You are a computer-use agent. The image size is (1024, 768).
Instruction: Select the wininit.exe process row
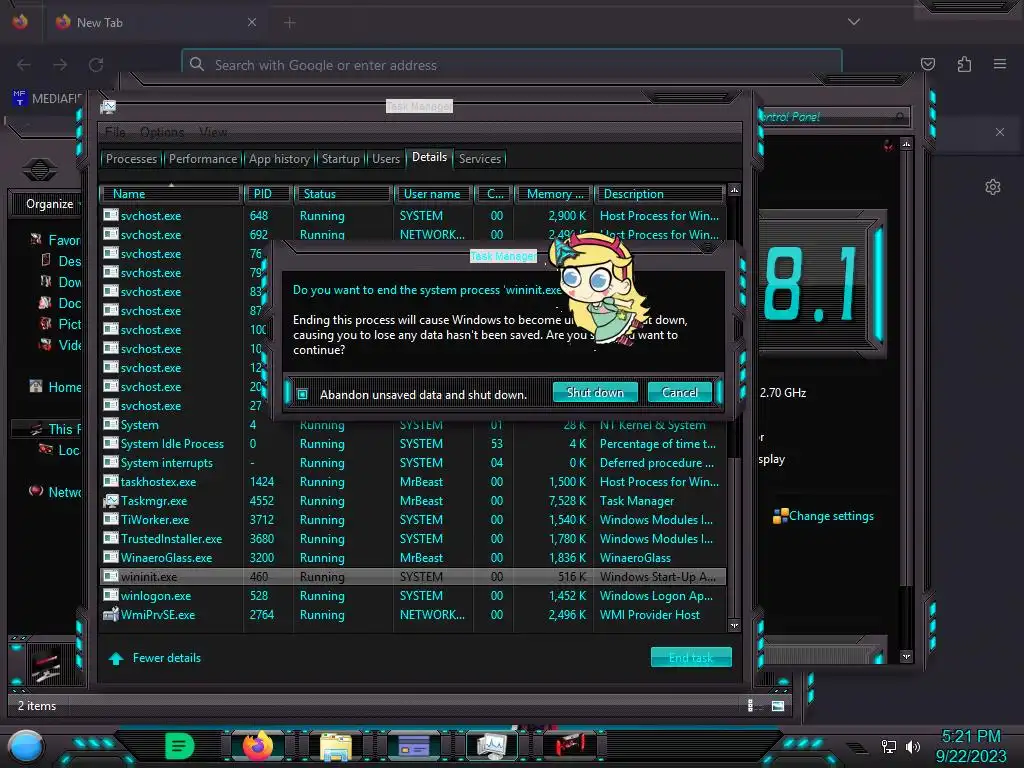click(x=413, y=577)
